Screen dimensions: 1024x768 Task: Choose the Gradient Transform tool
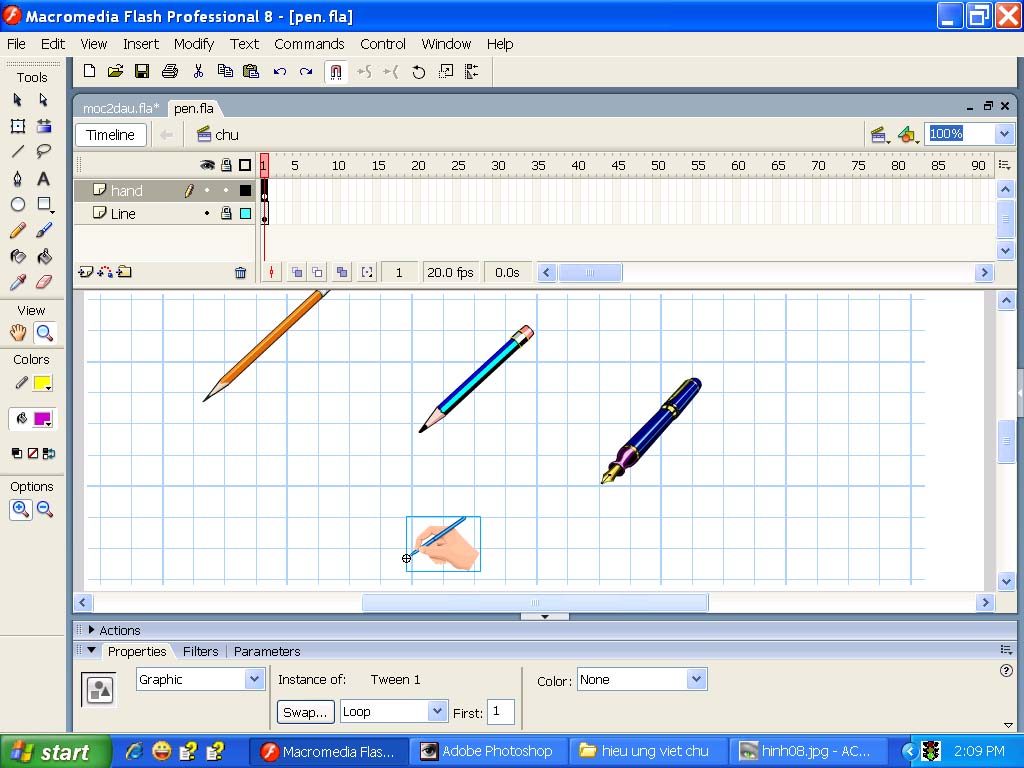pyautogui.click(x=44, y=126)
